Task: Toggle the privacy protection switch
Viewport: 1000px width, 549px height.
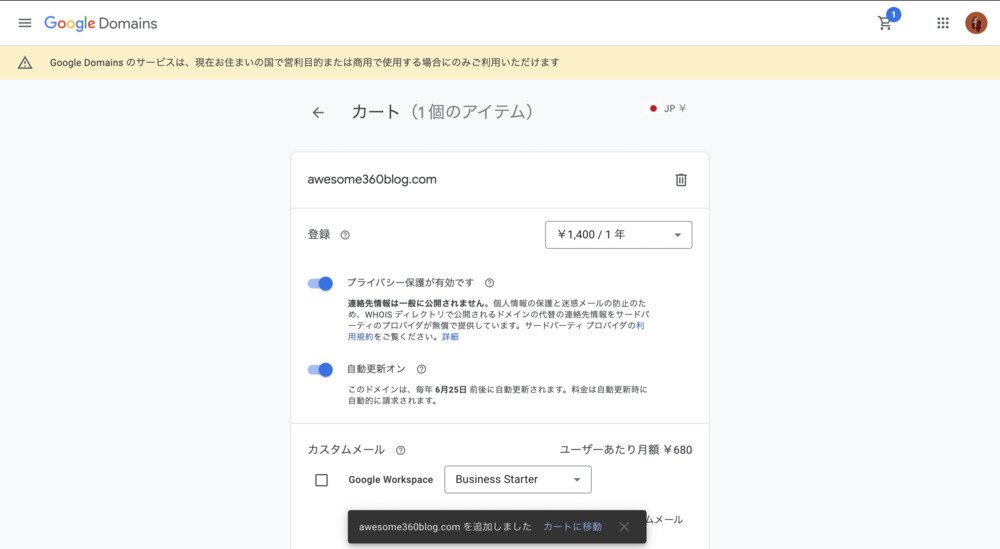Action: tap(320, 283)
